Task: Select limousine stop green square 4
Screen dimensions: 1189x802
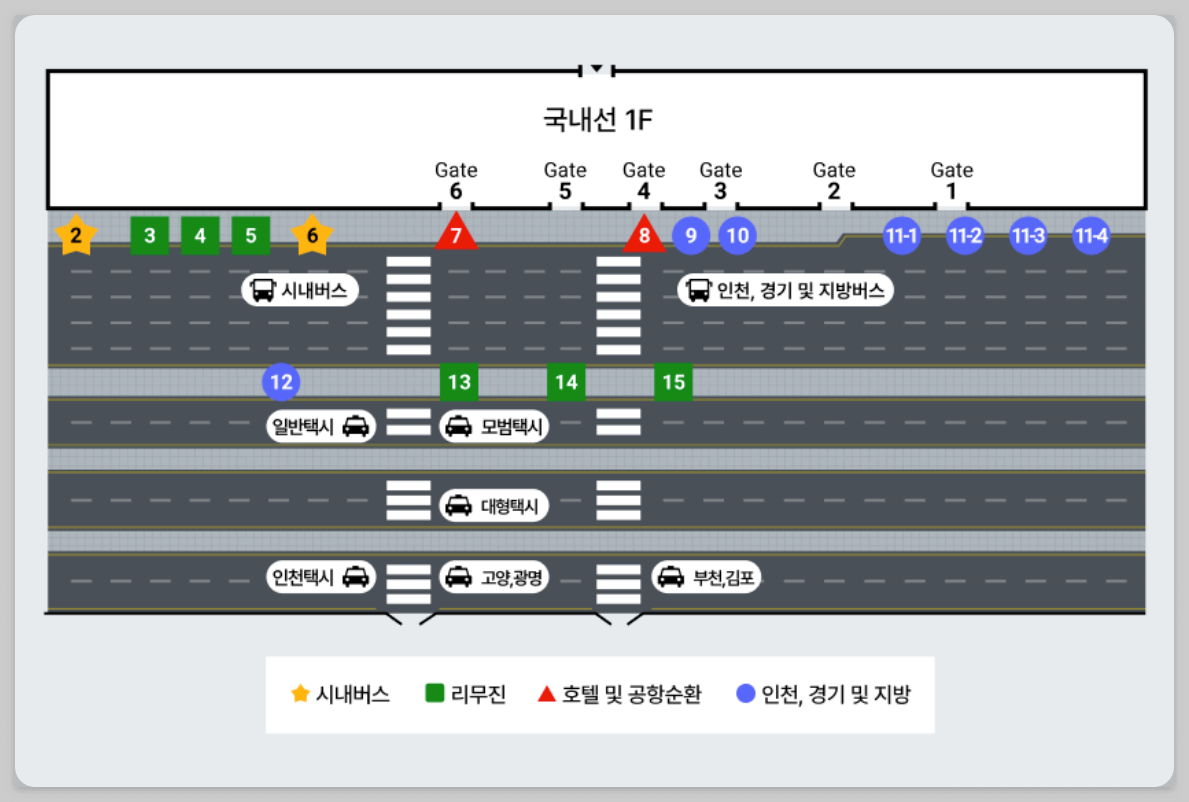Action: (x=200, y=236)
